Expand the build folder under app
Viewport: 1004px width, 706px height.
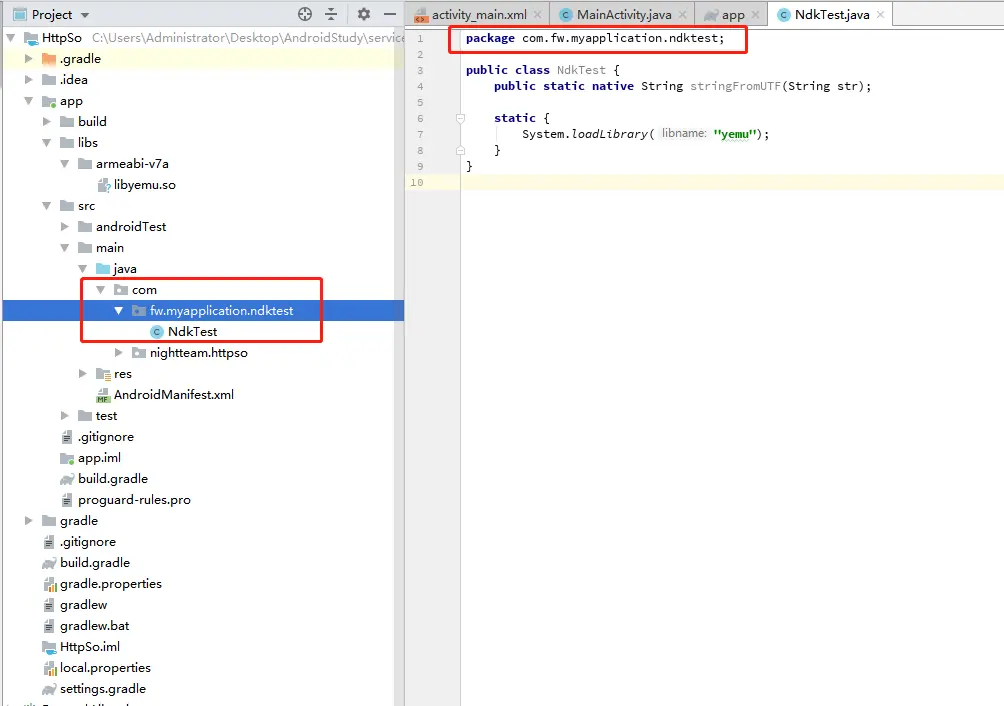coord(46,122)
